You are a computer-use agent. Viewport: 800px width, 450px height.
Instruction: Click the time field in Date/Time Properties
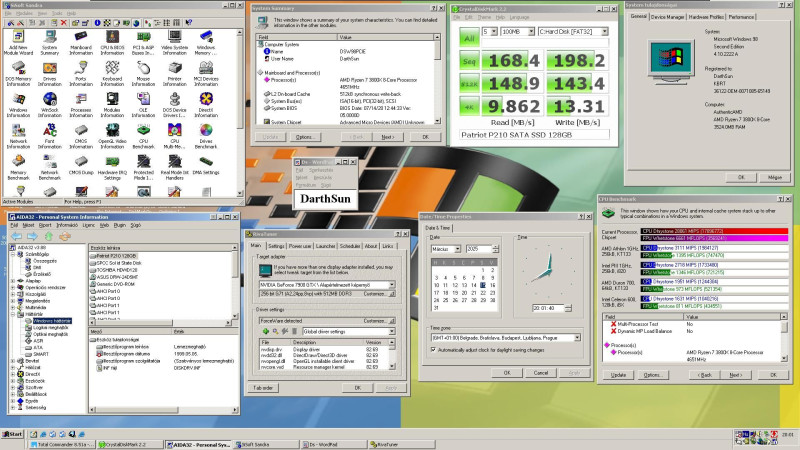[548, 308]
